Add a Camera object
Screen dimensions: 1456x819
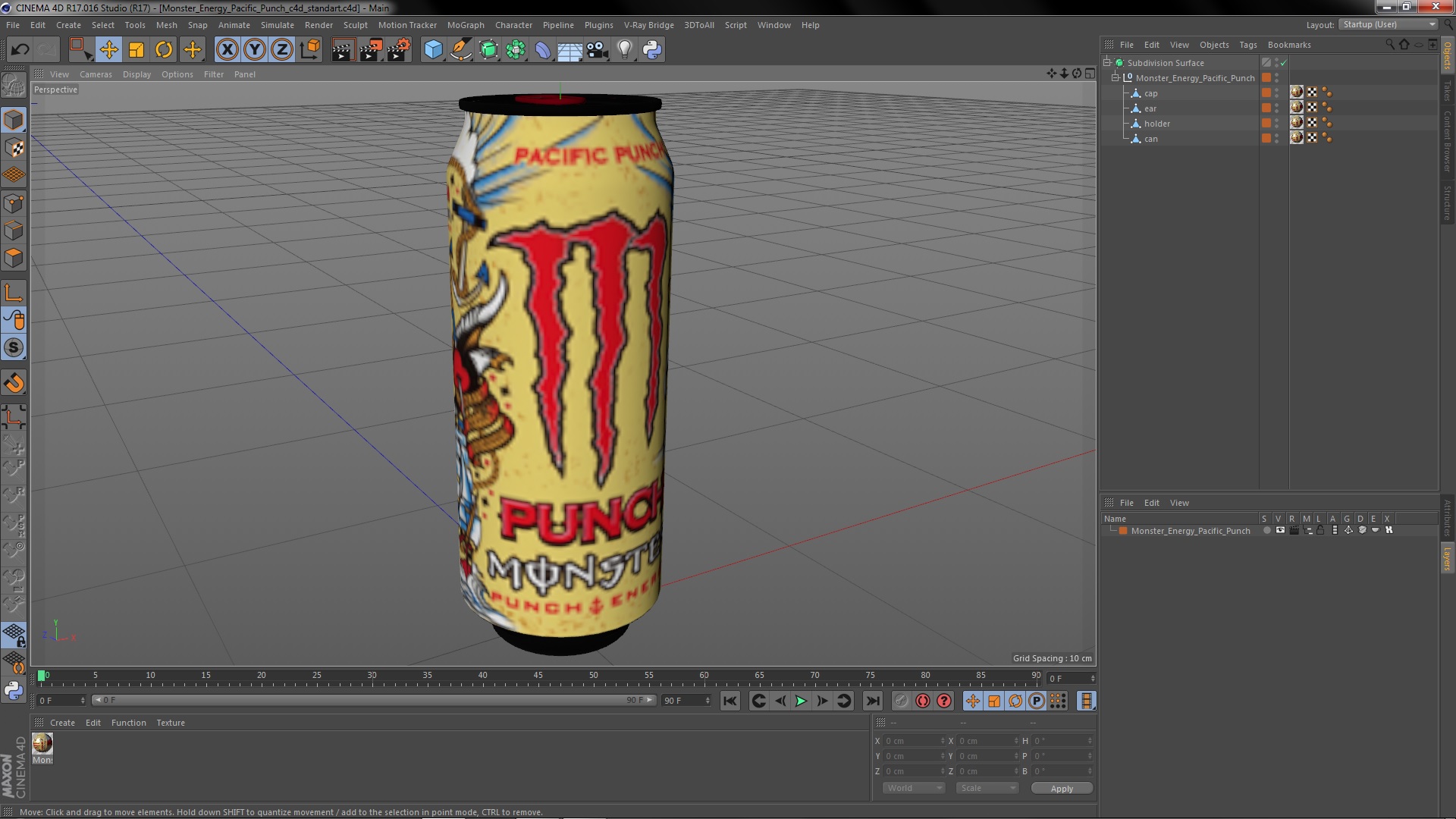[x=598, y=50]
